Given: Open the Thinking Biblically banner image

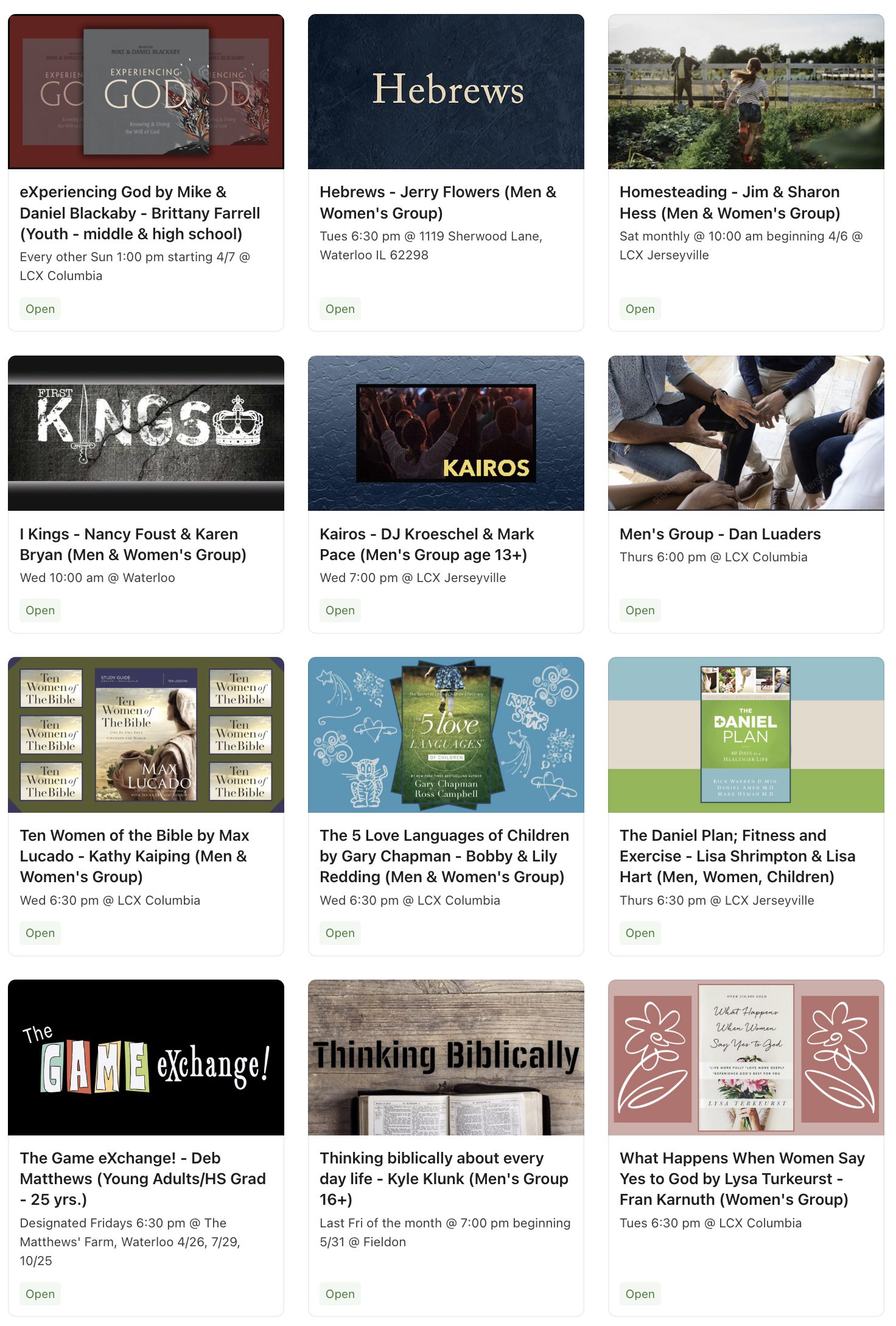Looking at the screenshot, I should 446,1058.
